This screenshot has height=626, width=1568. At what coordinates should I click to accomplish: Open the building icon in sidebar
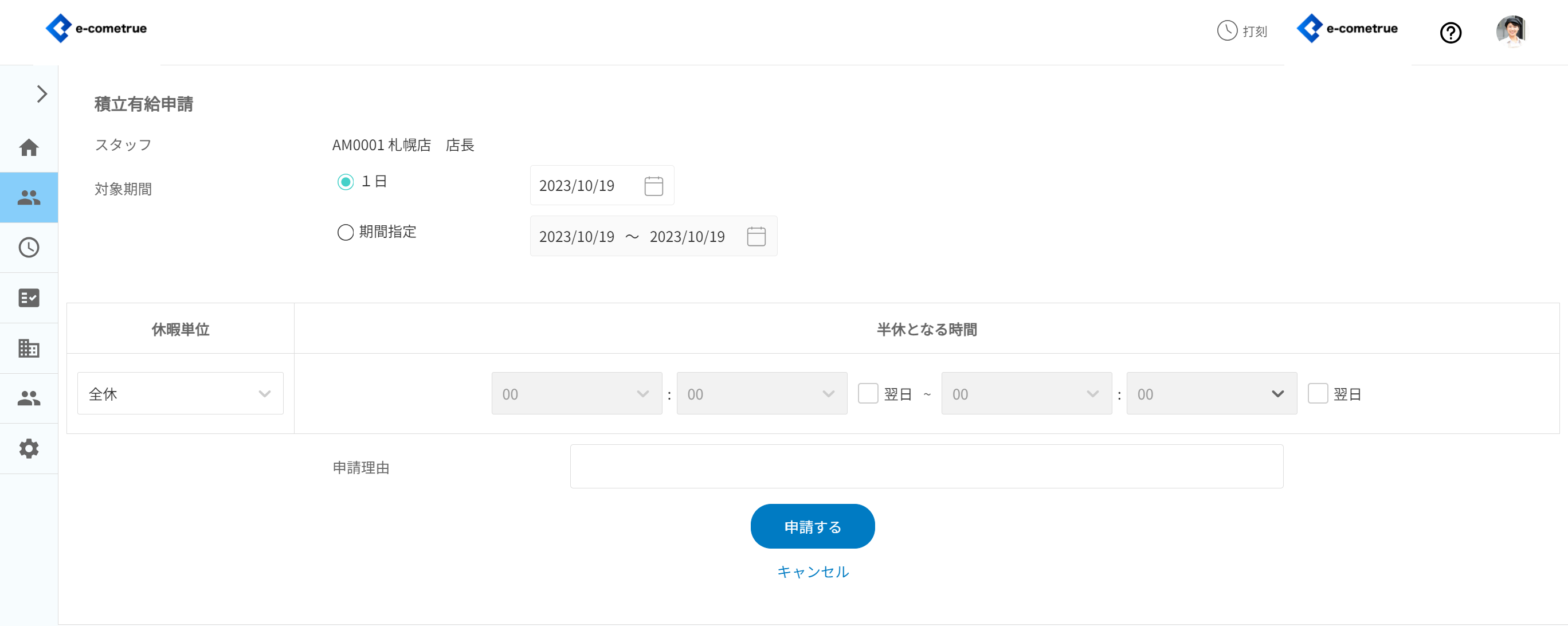(29, 348)
